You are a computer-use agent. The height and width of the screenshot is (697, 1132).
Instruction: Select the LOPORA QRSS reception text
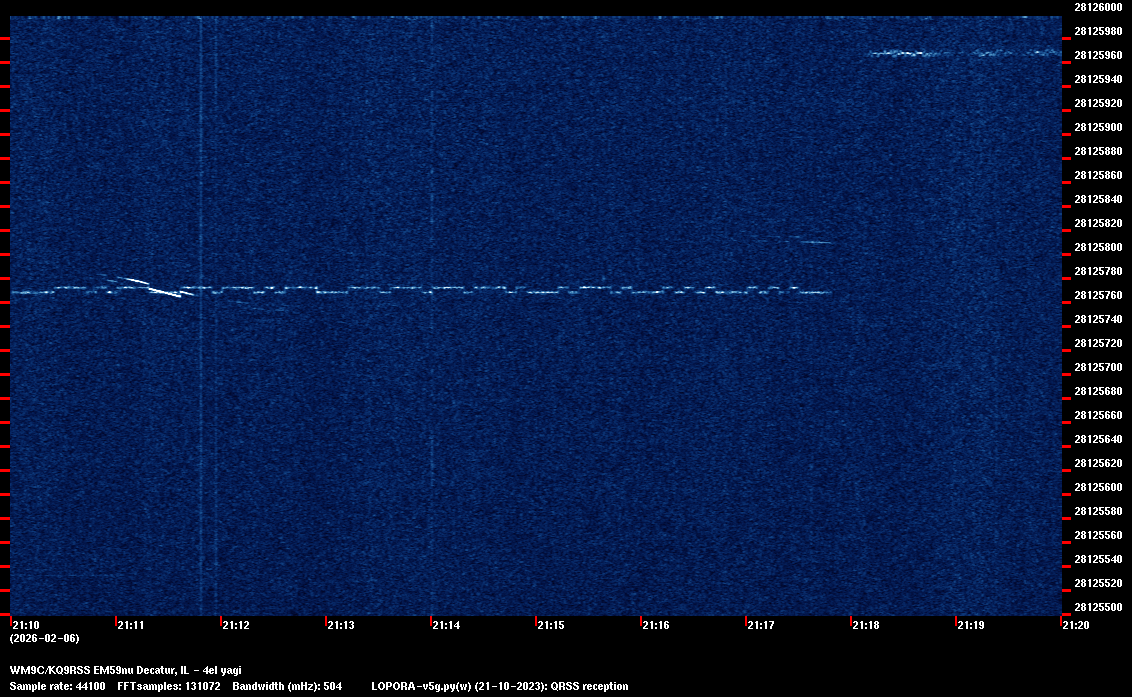499,686
